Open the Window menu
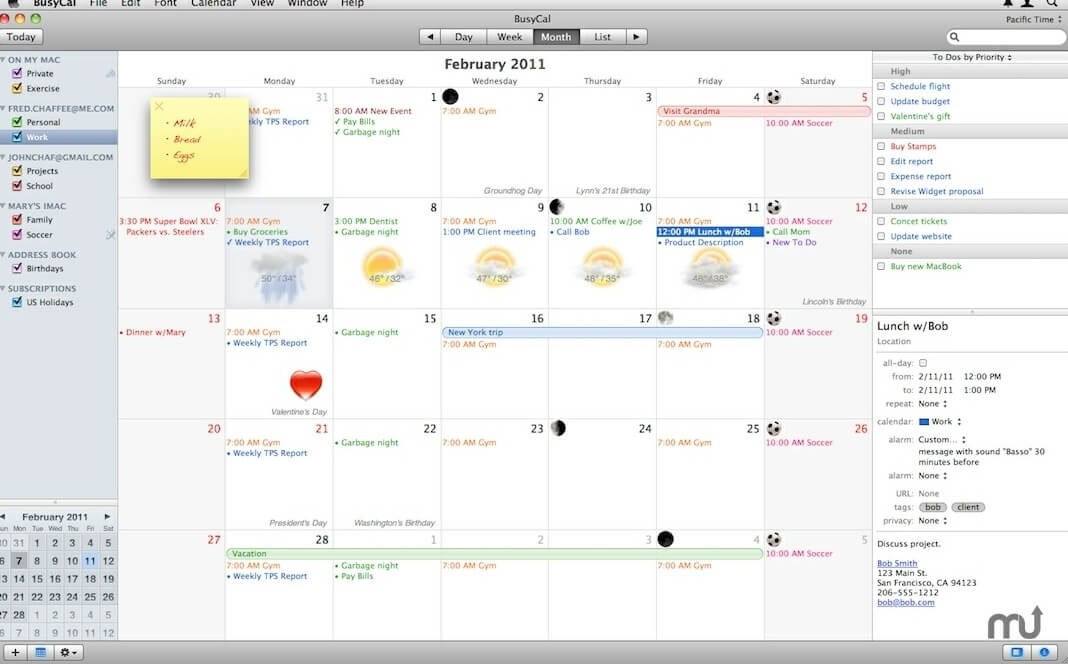Screen dimensions: 1068x664 pyautogui.click(x=307, y=3)
